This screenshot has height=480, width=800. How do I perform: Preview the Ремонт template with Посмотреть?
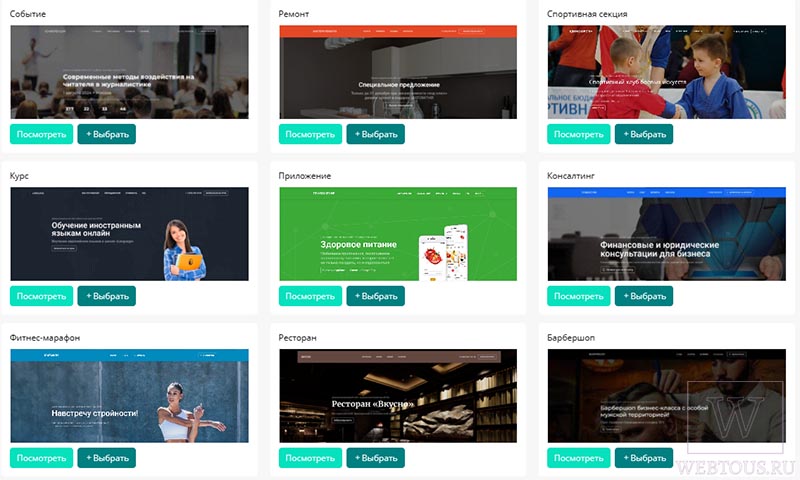(x=310, y=134)
